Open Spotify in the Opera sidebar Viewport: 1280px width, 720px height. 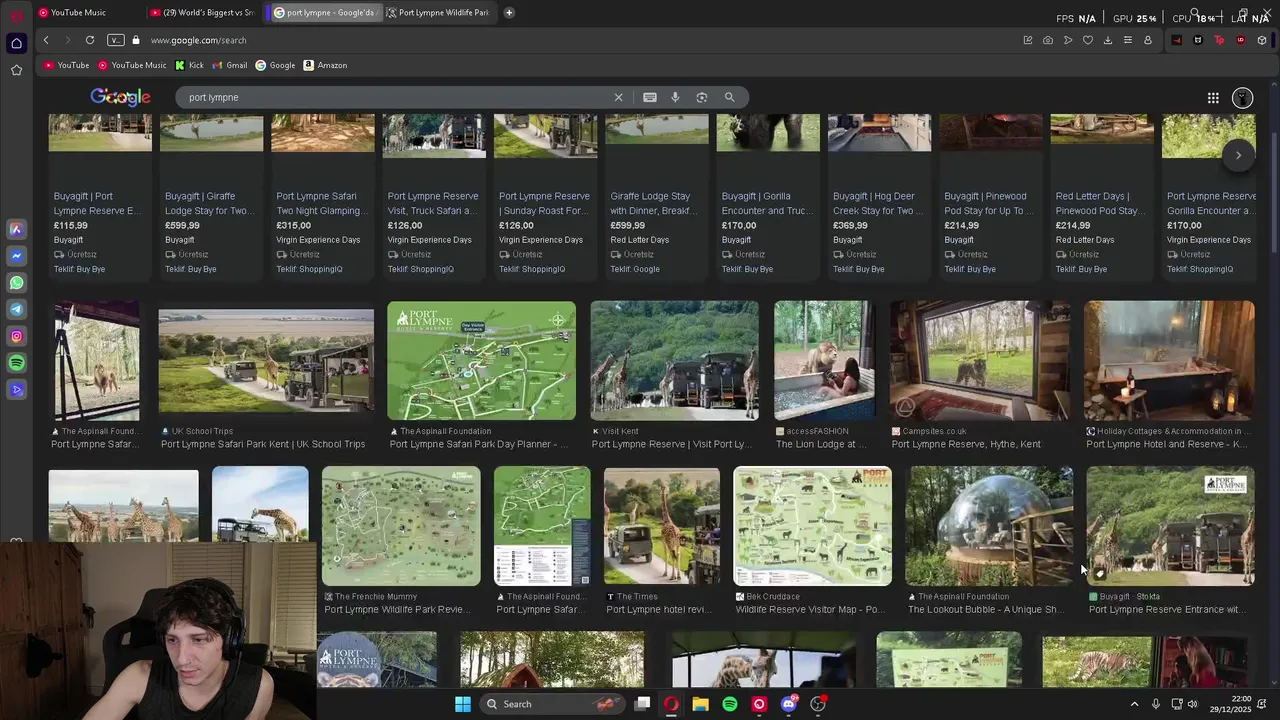pos(16,363)
